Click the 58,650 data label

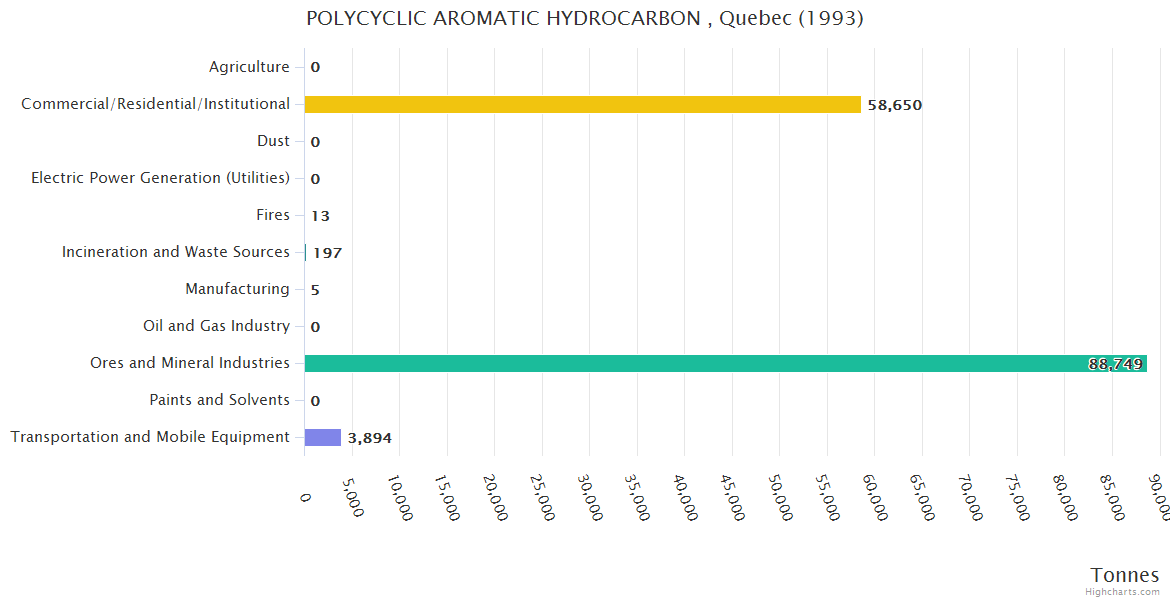point(894,105)
